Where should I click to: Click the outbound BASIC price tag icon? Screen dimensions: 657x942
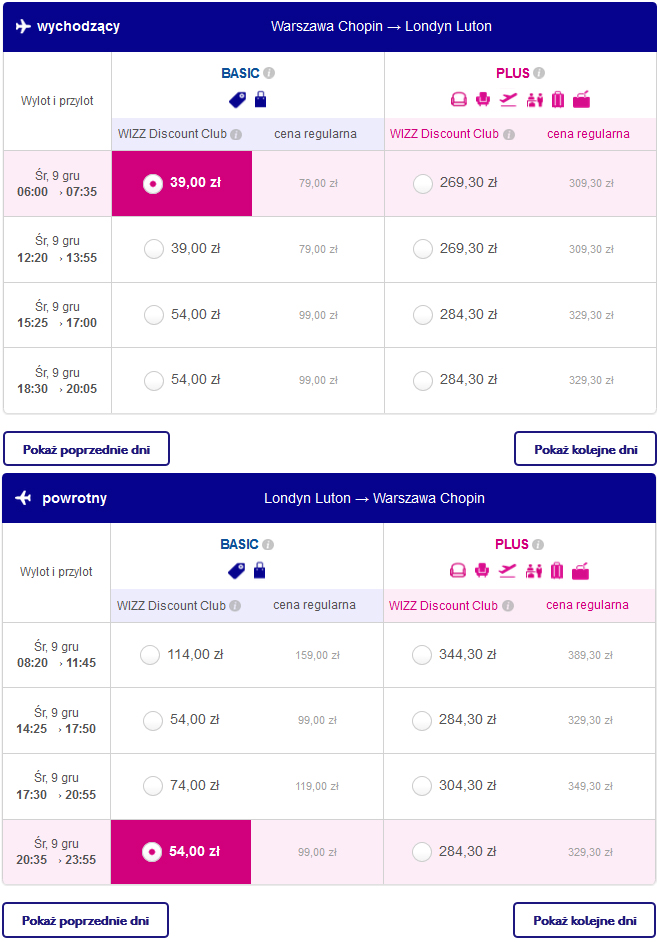237,100
